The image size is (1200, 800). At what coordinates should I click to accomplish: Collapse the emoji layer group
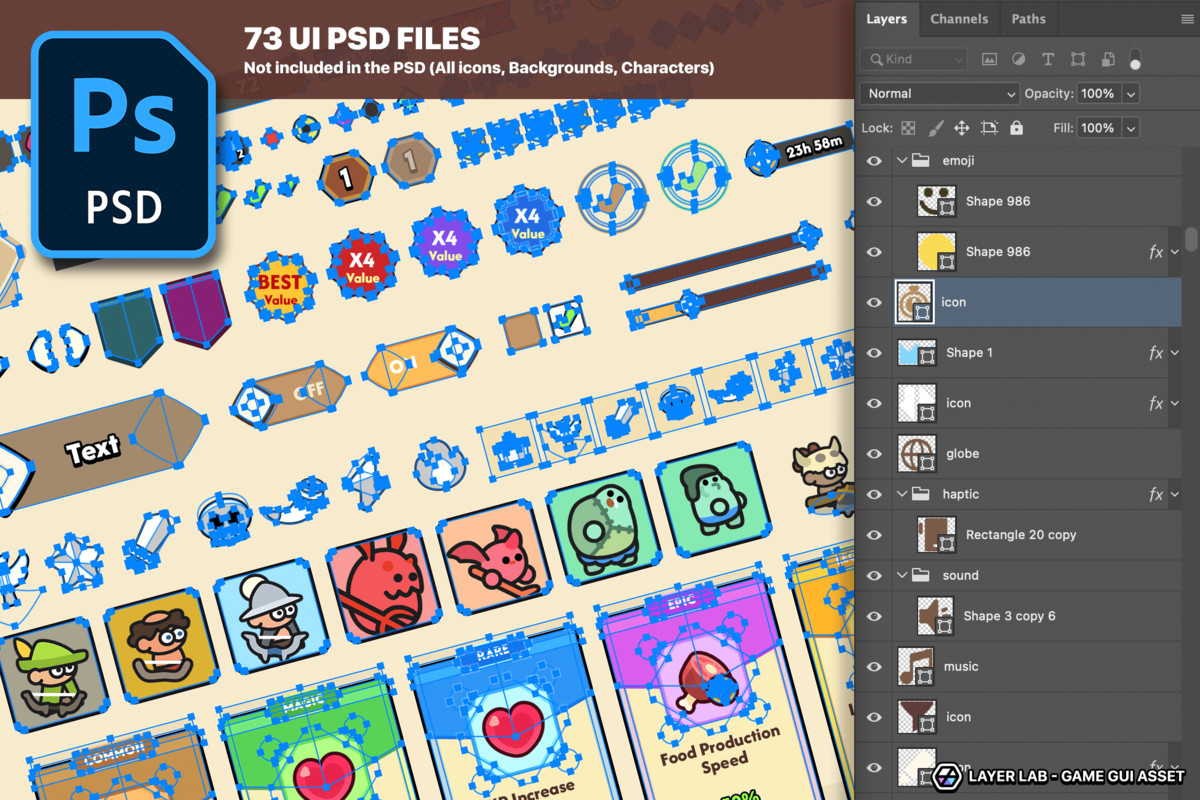pyautogui.click(x=901, y=160)
